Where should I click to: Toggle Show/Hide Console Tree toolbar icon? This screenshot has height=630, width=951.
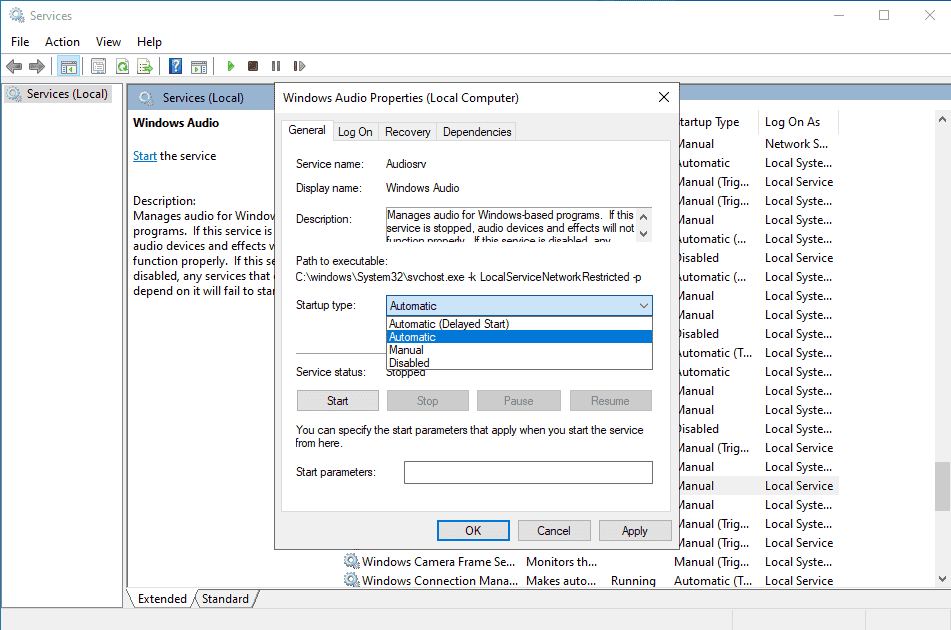[x=69, y=66]
